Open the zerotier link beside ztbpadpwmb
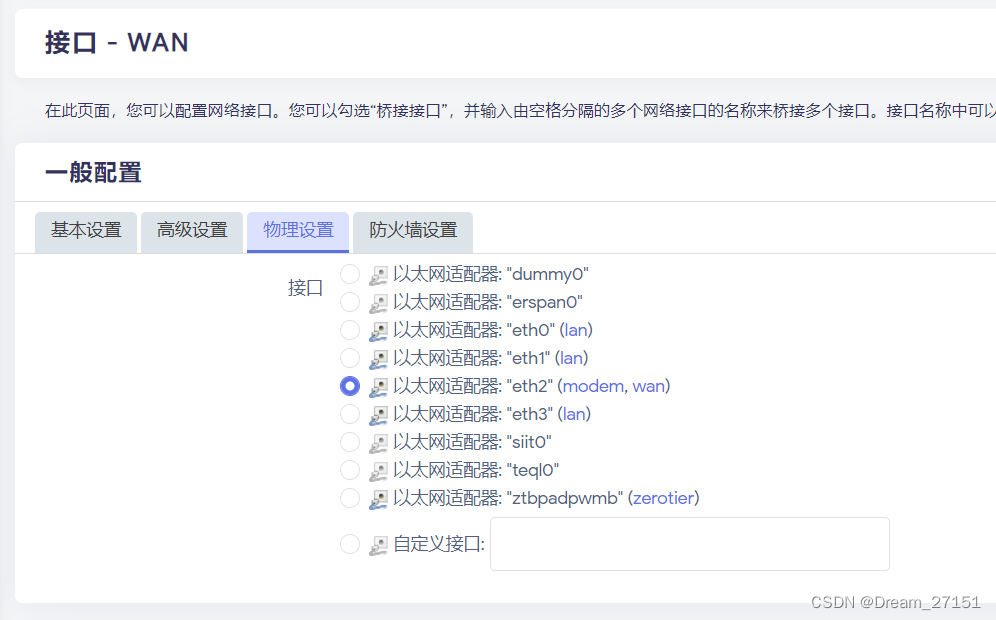 [664, 498]
